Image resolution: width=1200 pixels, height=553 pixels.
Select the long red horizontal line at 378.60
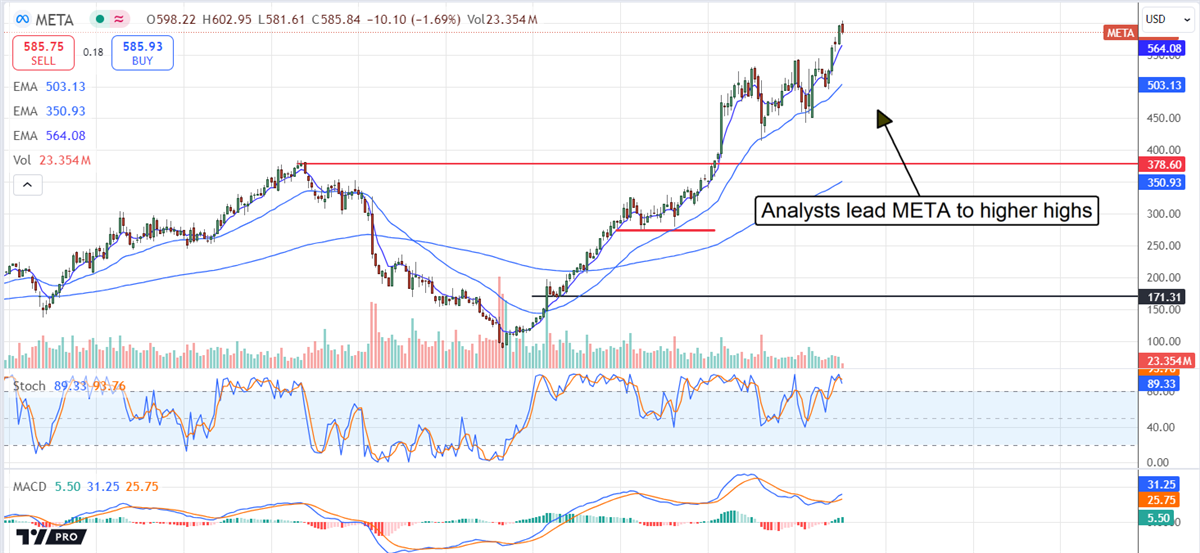[x=721, y=163]
